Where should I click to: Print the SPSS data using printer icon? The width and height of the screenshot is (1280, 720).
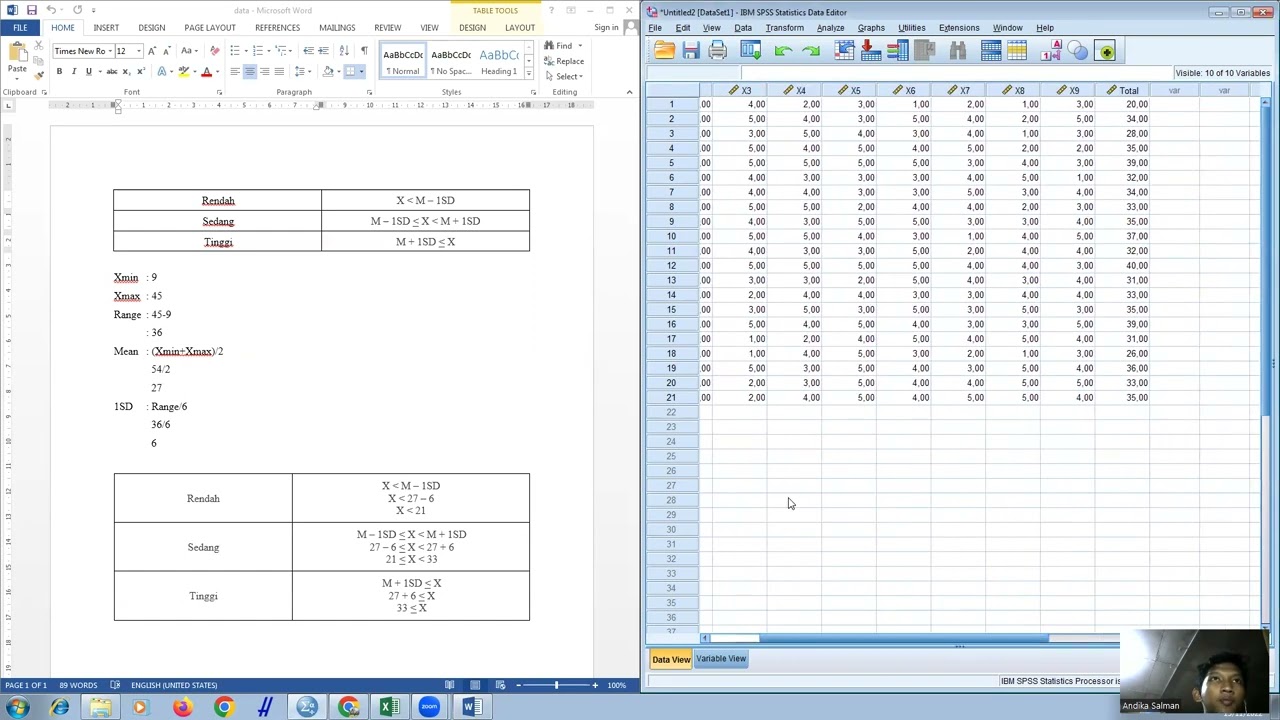click(x=717, y=51)
